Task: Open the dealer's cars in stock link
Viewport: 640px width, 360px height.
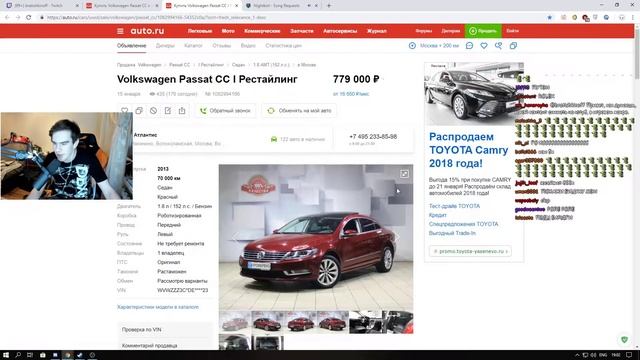Action: (x=298, y=139)
